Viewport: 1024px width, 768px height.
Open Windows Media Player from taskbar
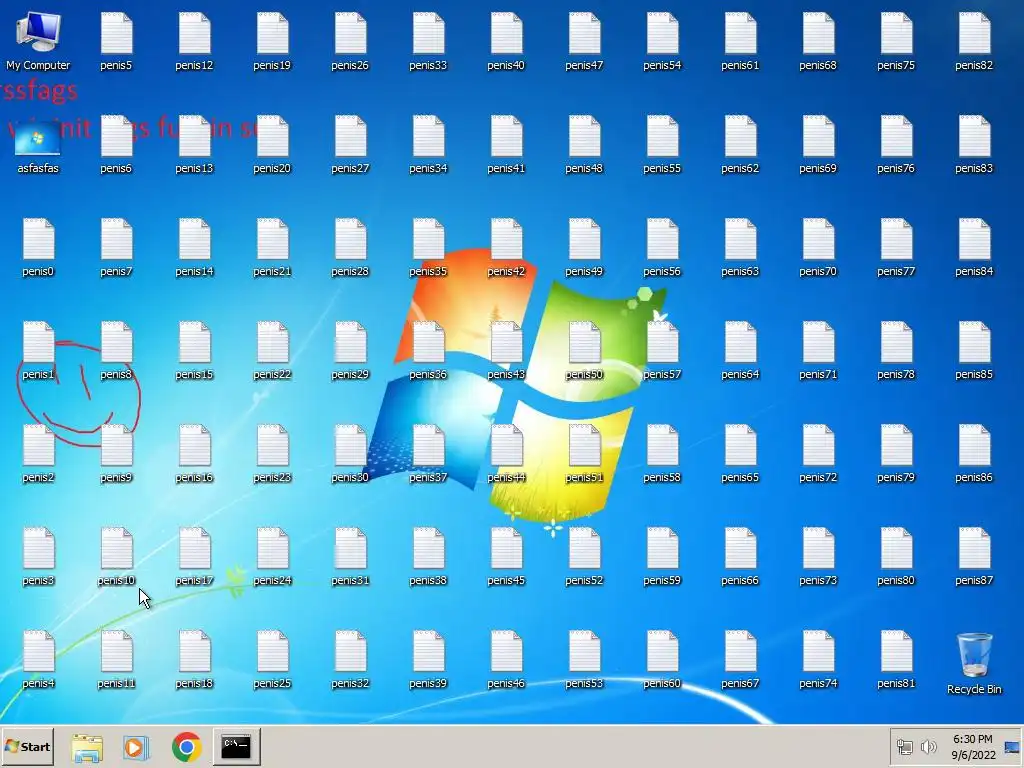pyautogui.click(x=136, y=747)
